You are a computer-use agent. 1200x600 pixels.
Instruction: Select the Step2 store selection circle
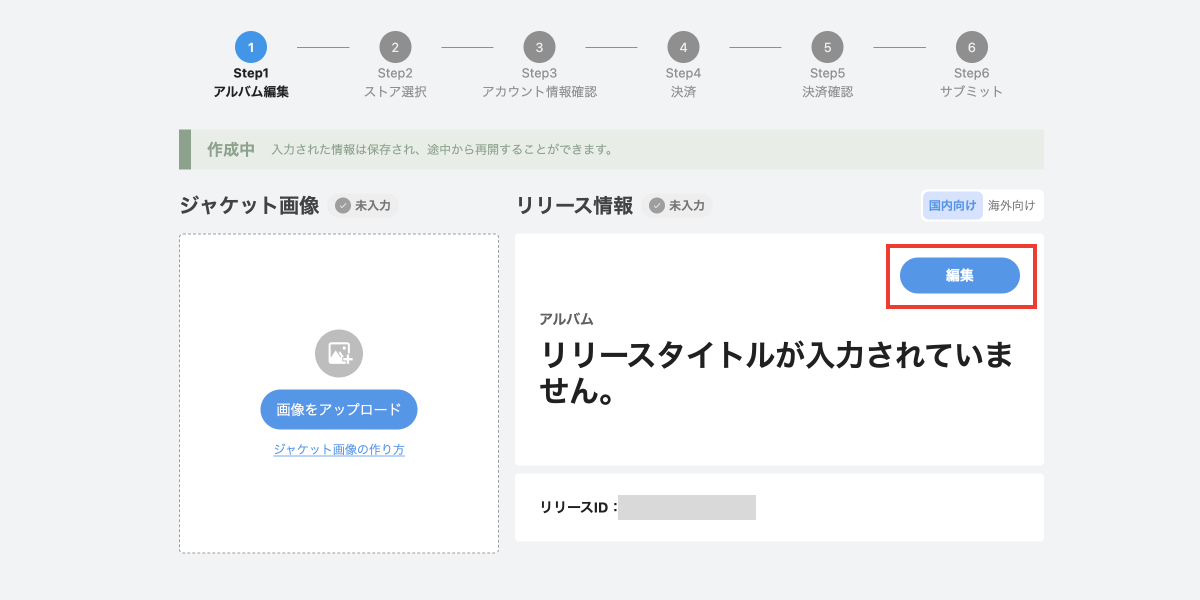click(x=395, y=47)
